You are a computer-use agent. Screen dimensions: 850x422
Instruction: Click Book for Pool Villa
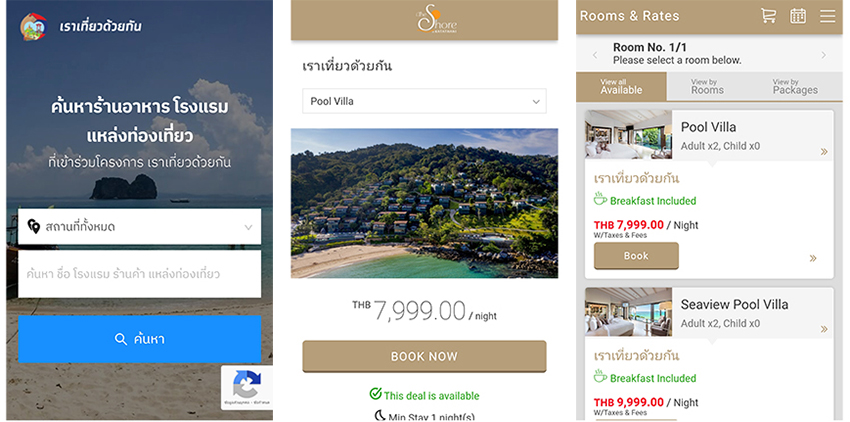(636, 255)
